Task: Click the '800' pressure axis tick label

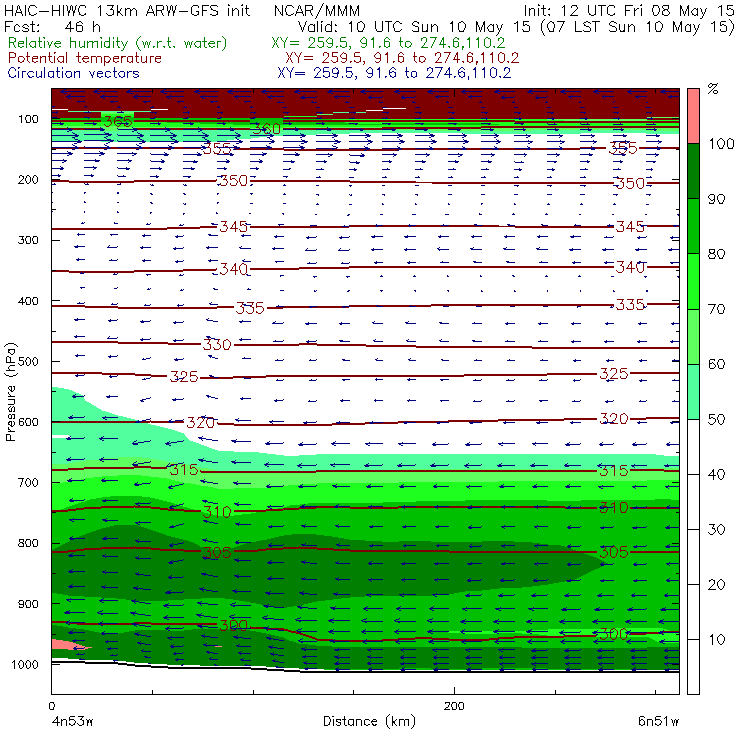Action: [28, 543]
